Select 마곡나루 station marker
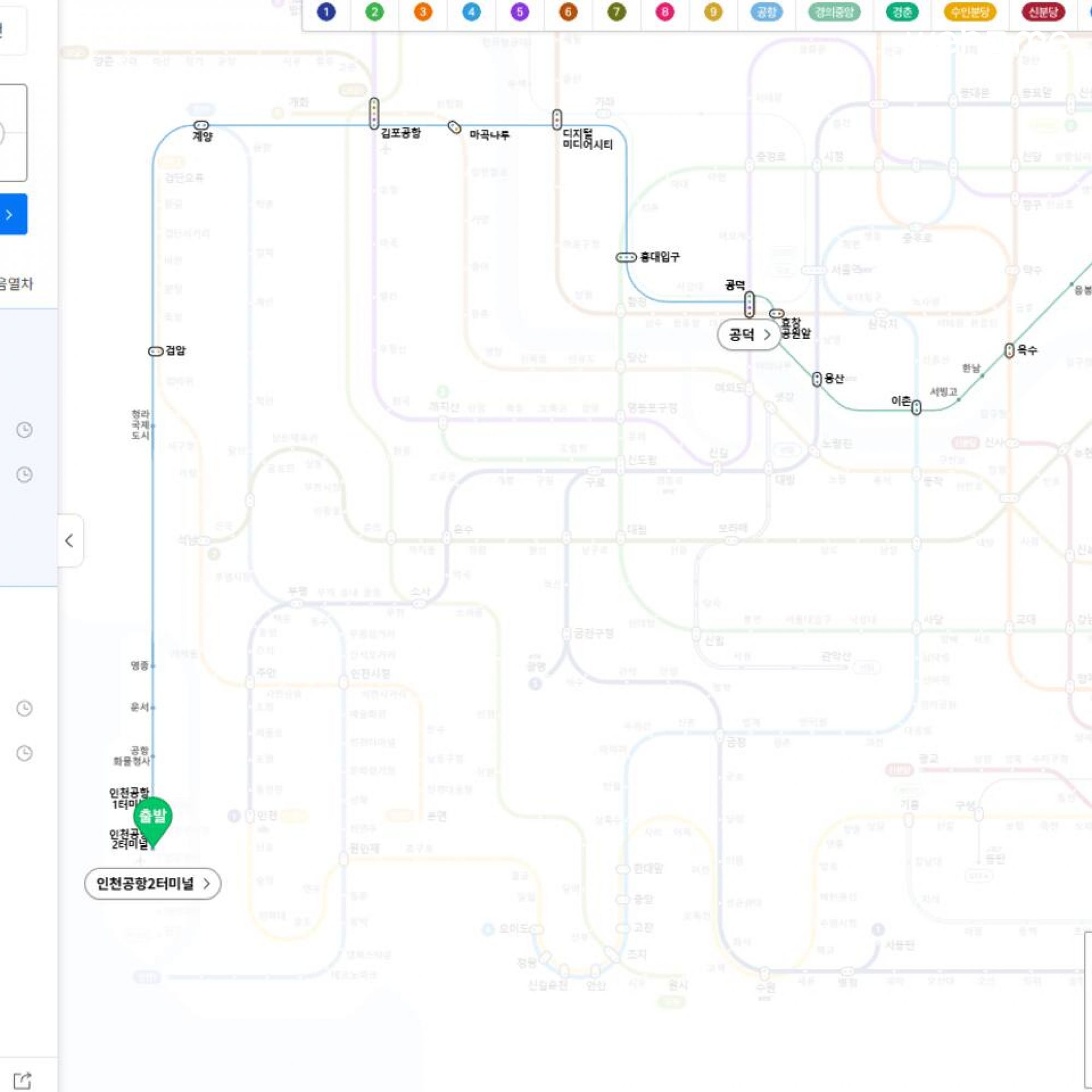This screenshot has height=1092, width=1092. [x=454, y=127]
